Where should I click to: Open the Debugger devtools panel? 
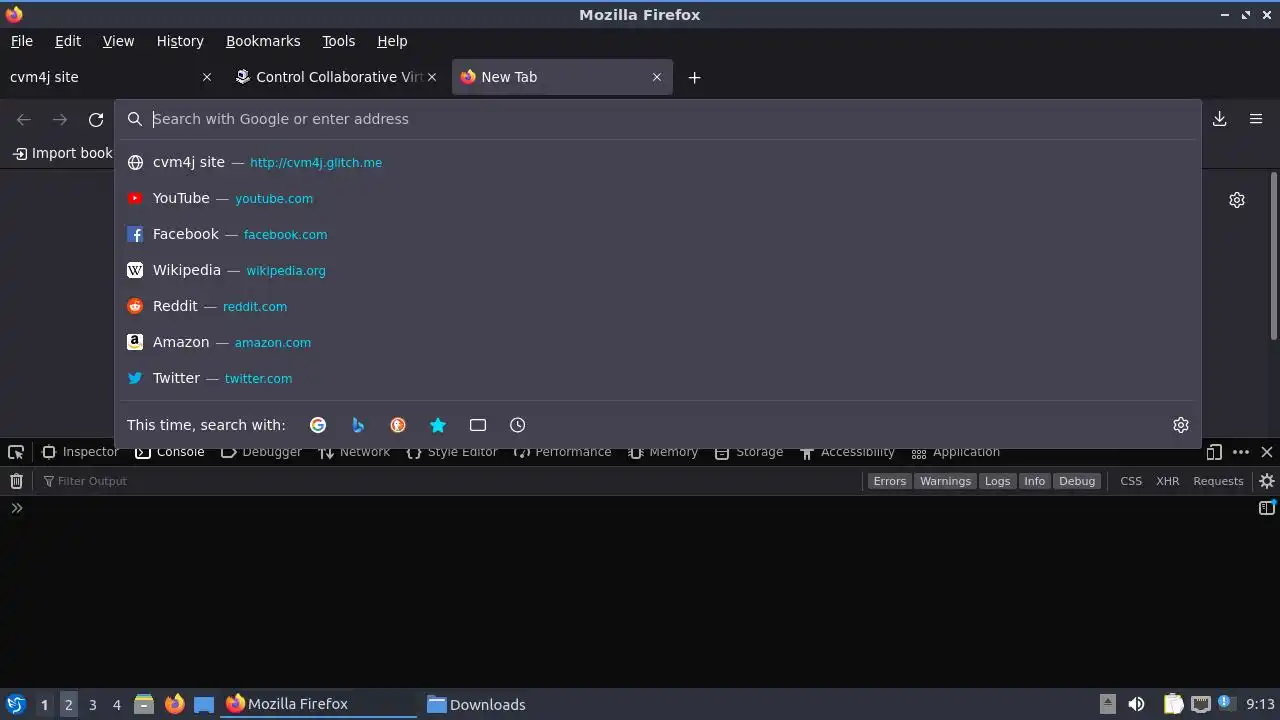point(261,452)
